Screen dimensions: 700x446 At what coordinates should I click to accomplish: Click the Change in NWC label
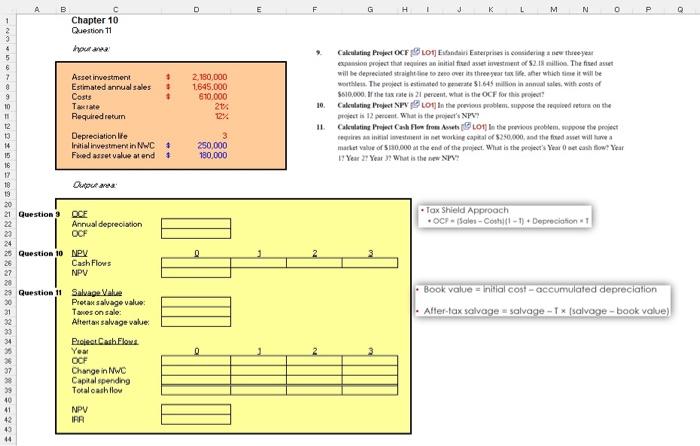[99, 371]
